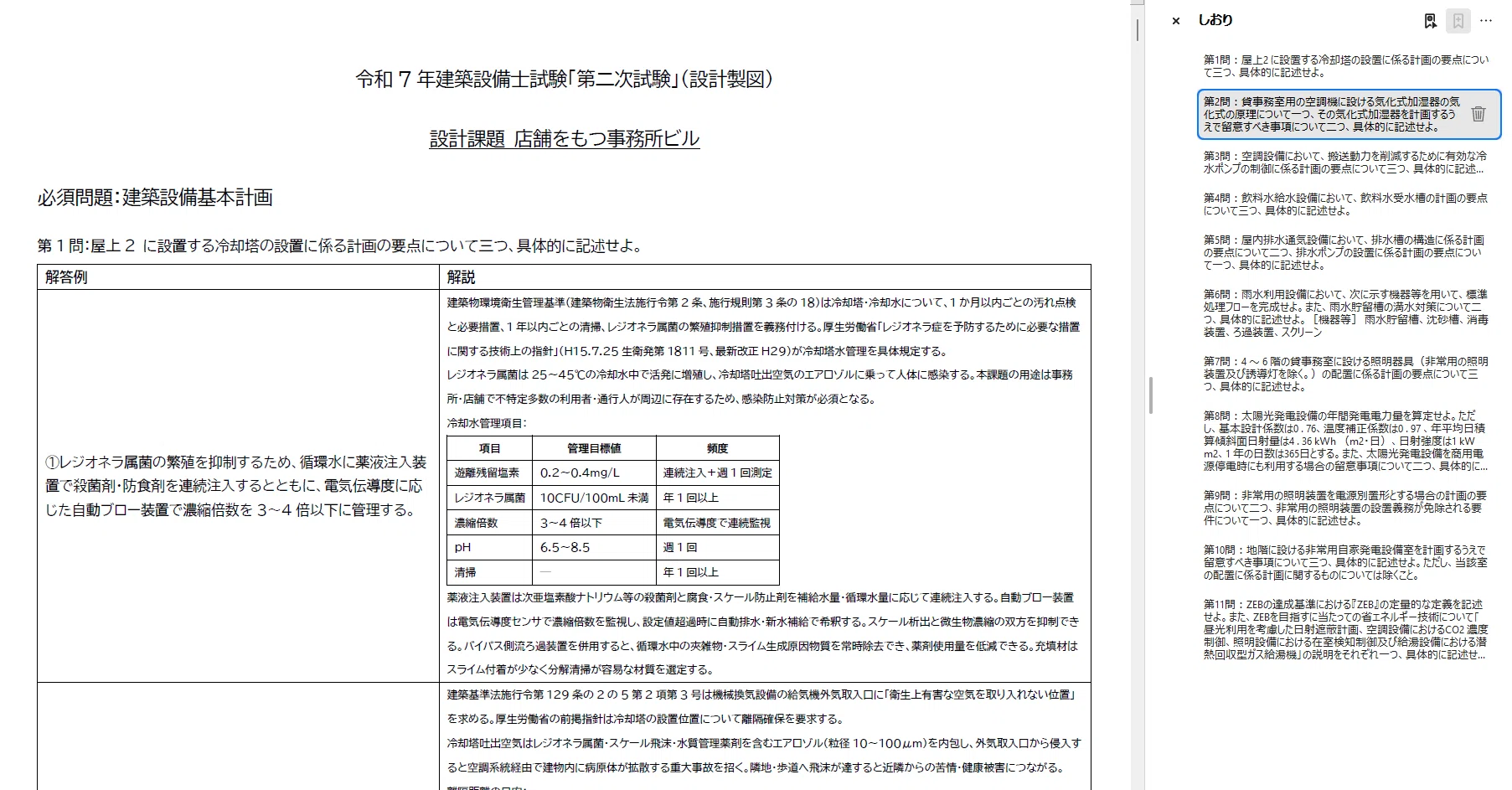The height and width of the screenshot is (790, 1512).
Task: Open bookmark 第9問 非常用の照明装置
Action: [1345, 508]
